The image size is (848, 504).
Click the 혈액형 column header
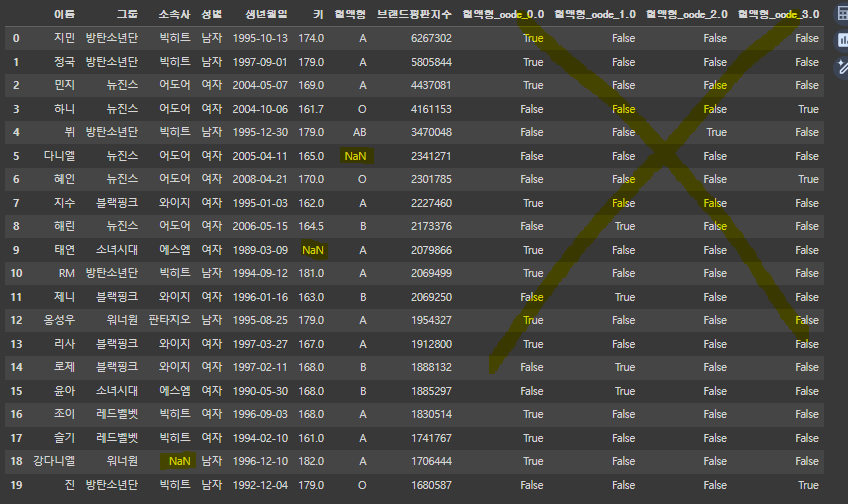click(350, 15)
